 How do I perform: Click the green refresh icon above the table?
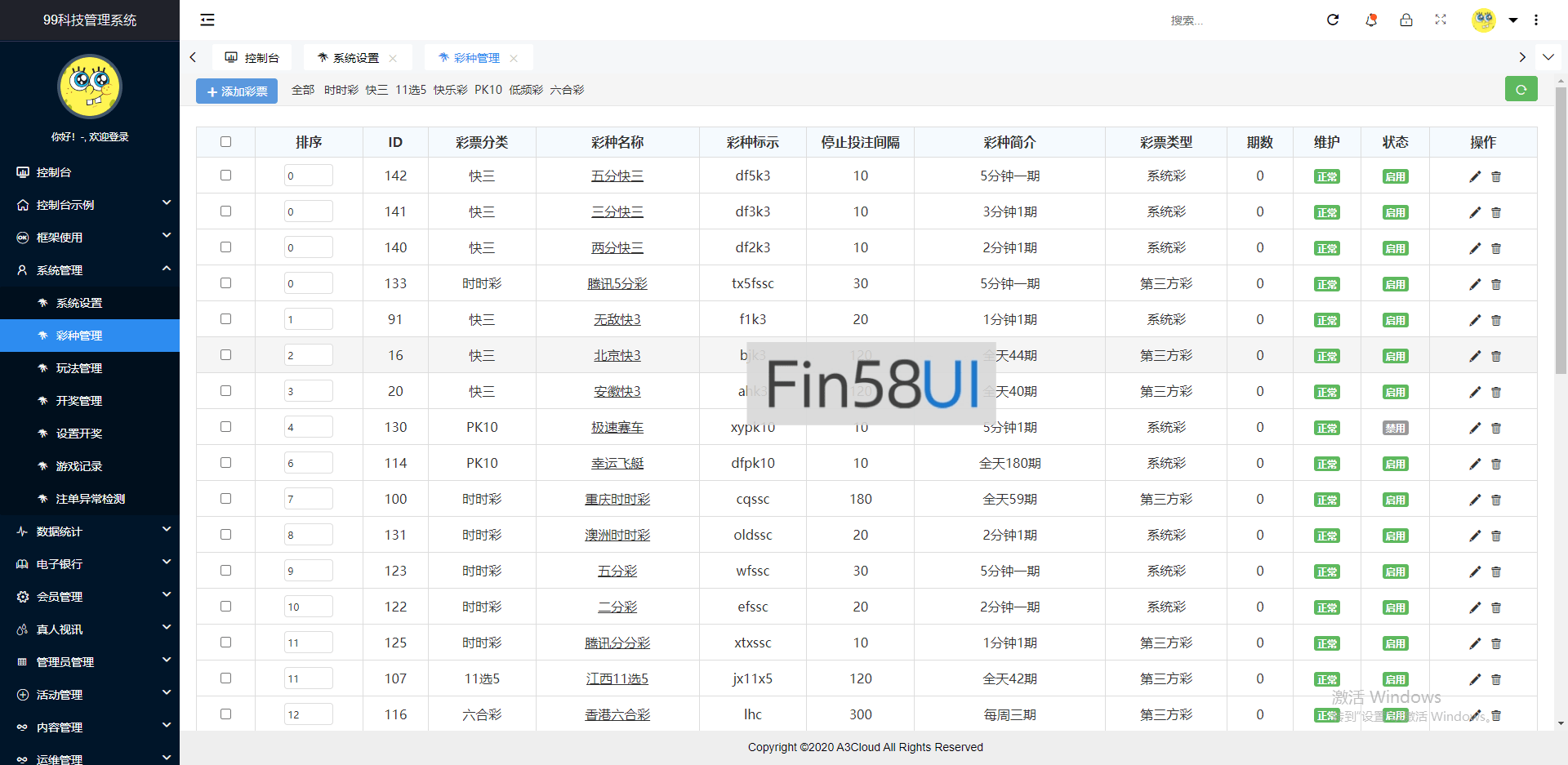(1521, 88)
